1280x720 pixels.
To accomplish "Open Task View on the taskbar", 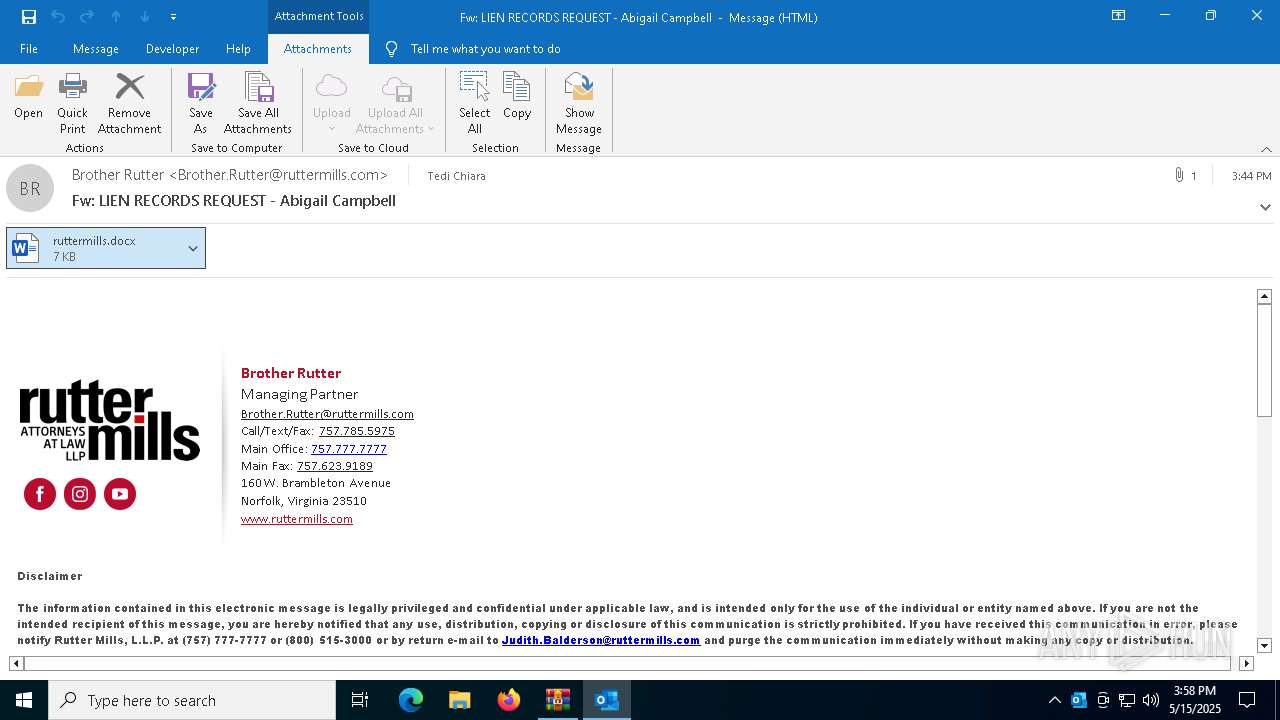I will pyautogui.click(x=360, y=700).
